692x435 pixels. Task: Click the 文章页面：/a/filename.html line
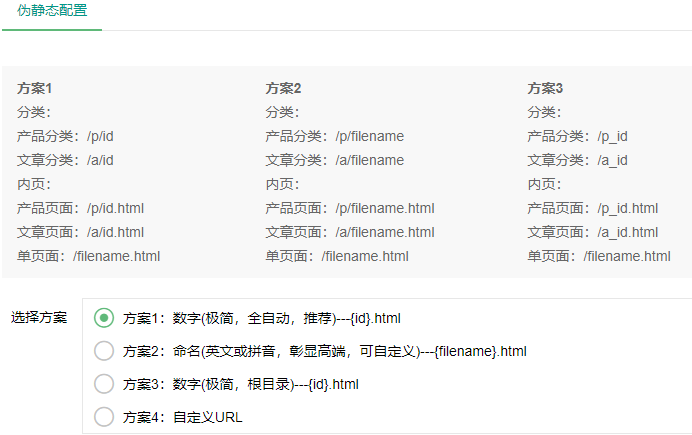349,232
